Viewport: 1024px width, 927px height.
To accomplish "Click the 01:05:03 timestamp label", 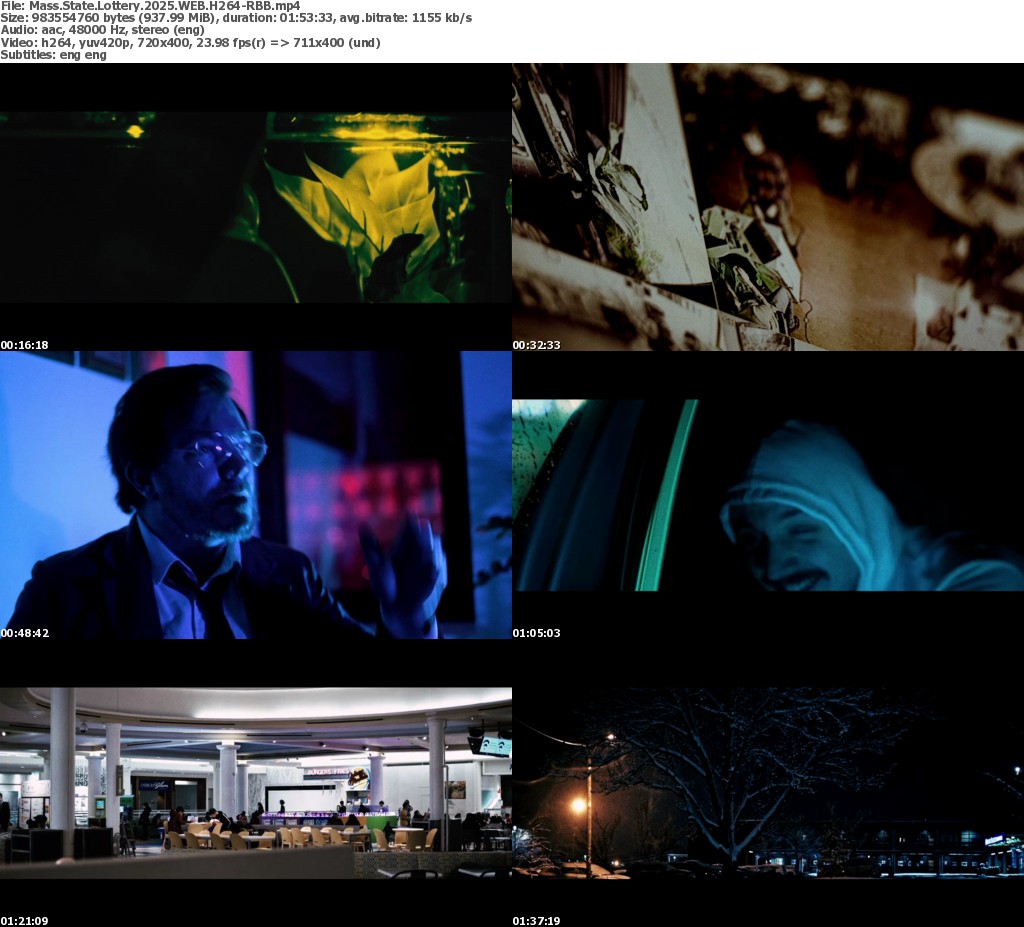I will point(536,633).
